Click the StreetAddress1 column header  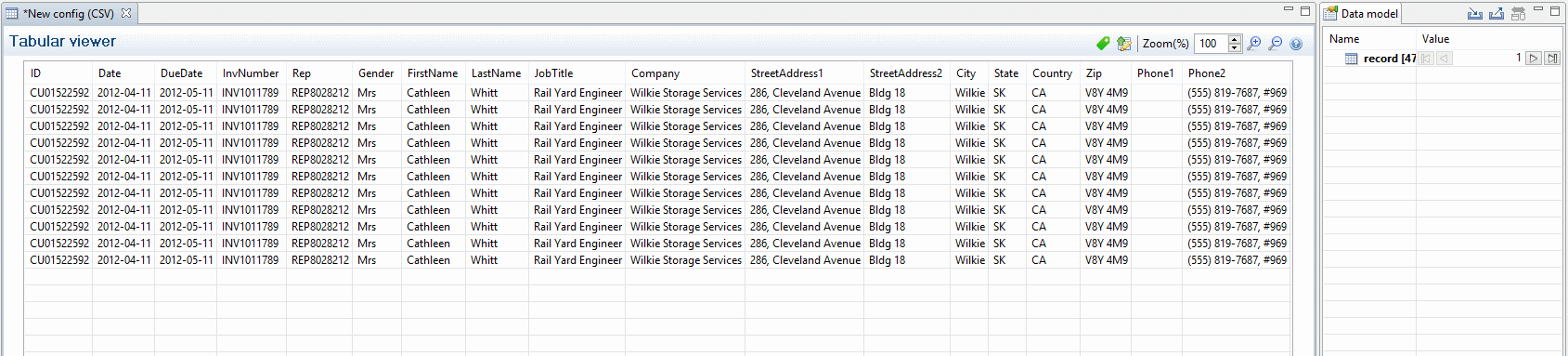click(804, 73)
